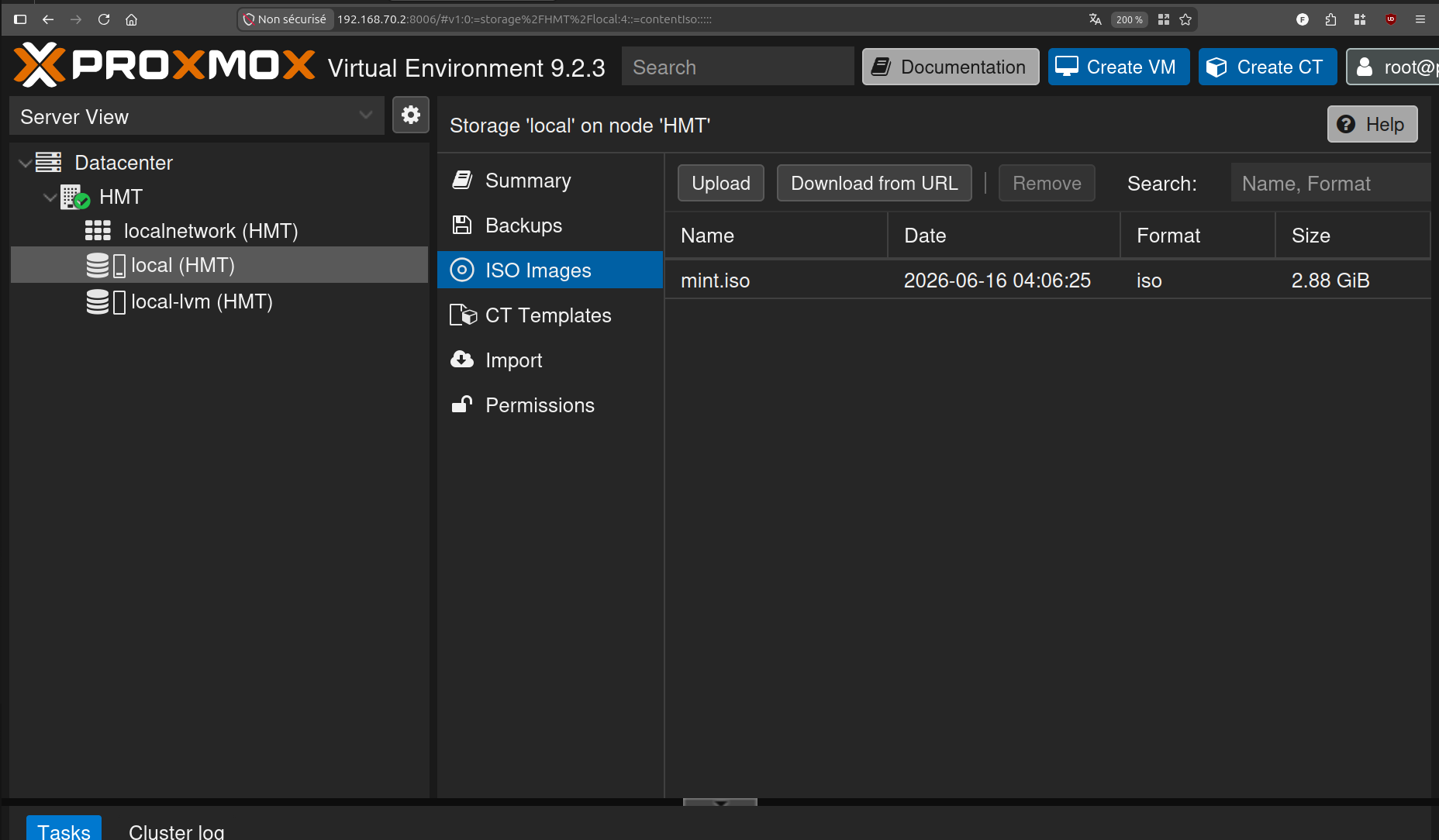Select the mint.iso row

pos(1047,280)
